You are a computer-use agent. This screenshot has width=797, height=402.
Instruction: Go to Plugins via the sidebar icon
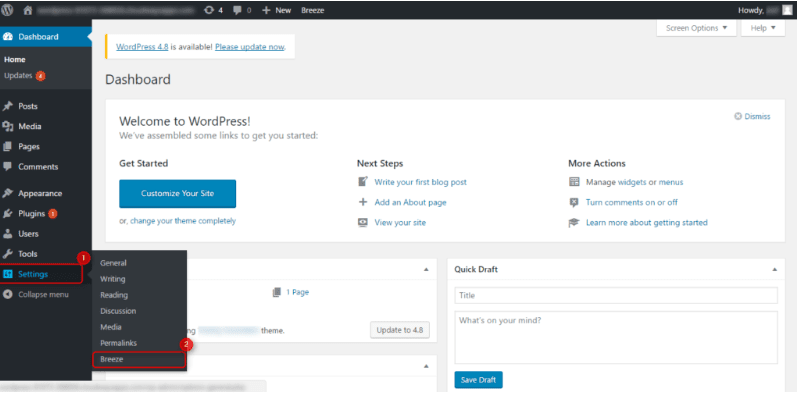pyautogui.click(x=8, y=213)
